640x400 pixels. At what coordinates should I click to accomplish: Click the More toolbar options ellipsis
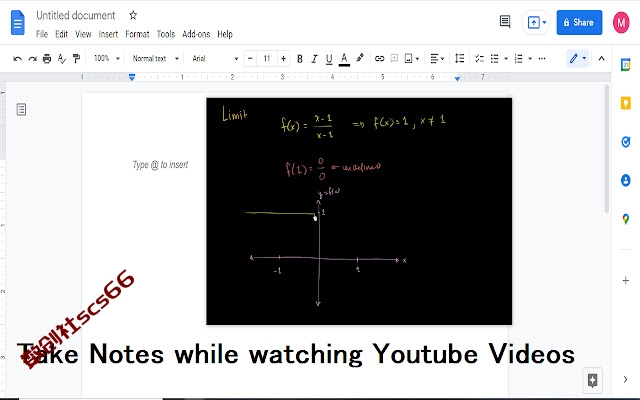[542, 59]
